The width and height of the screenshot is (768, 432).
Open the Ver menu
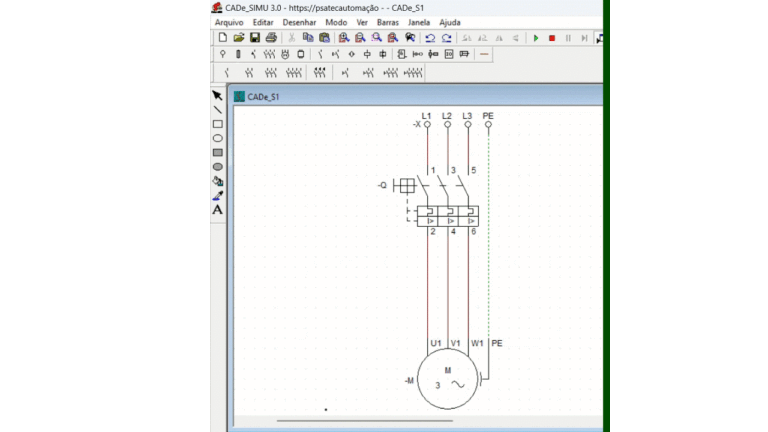(362, 23)
